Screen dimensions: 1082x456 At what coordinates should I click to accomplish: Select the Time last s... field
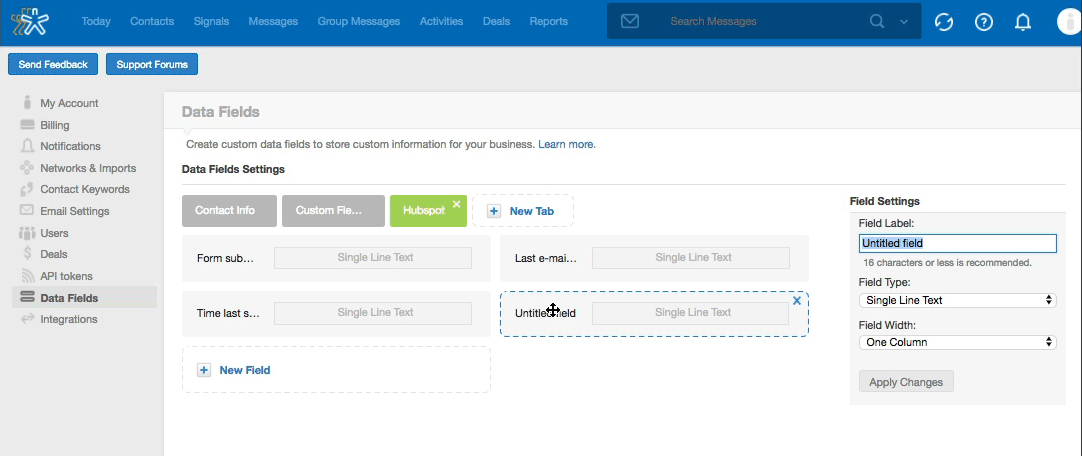click(336, 313)
